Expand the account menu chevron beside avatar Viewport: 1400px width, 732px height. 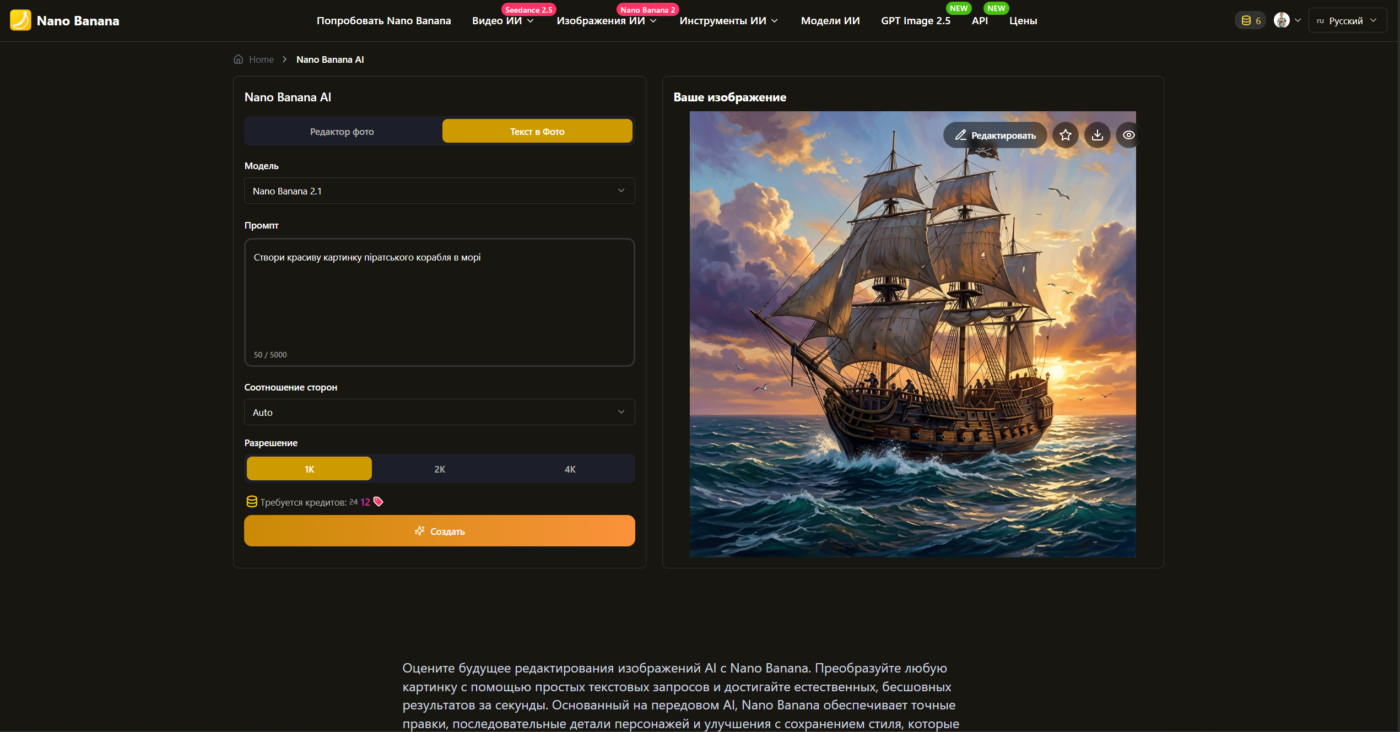[1298, 20]
